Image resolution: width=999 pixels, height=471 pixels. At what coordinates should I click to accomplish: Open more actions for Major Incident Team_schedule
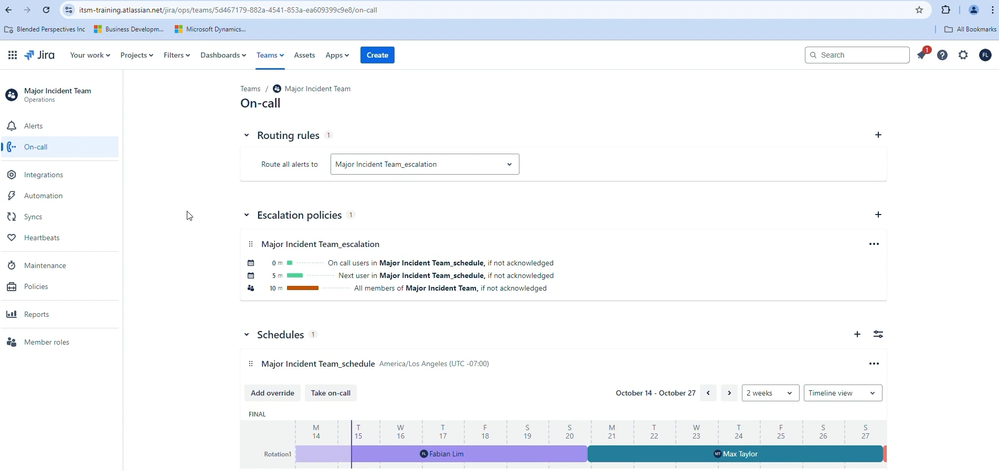pos(873,364)
